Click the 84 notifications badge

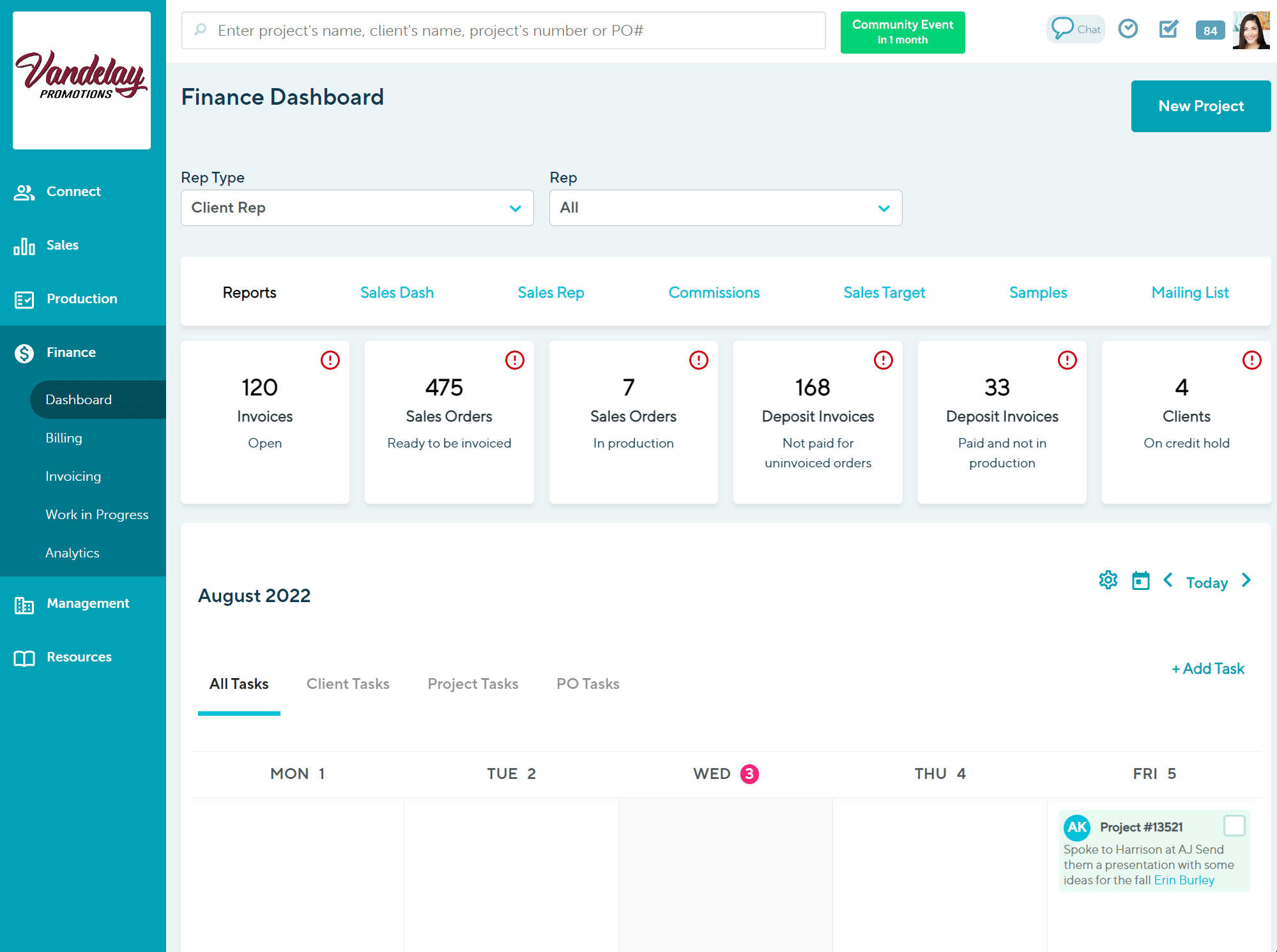(x=1210, y=31)
